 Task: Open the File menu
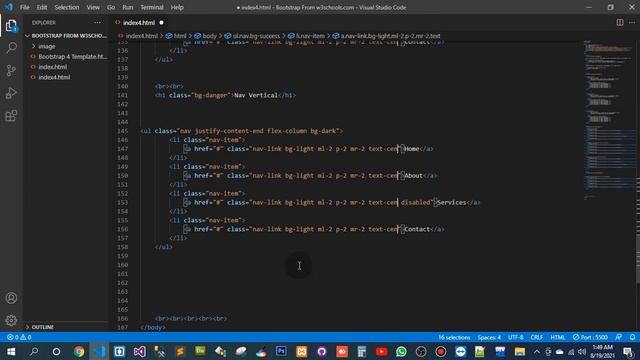24,7
